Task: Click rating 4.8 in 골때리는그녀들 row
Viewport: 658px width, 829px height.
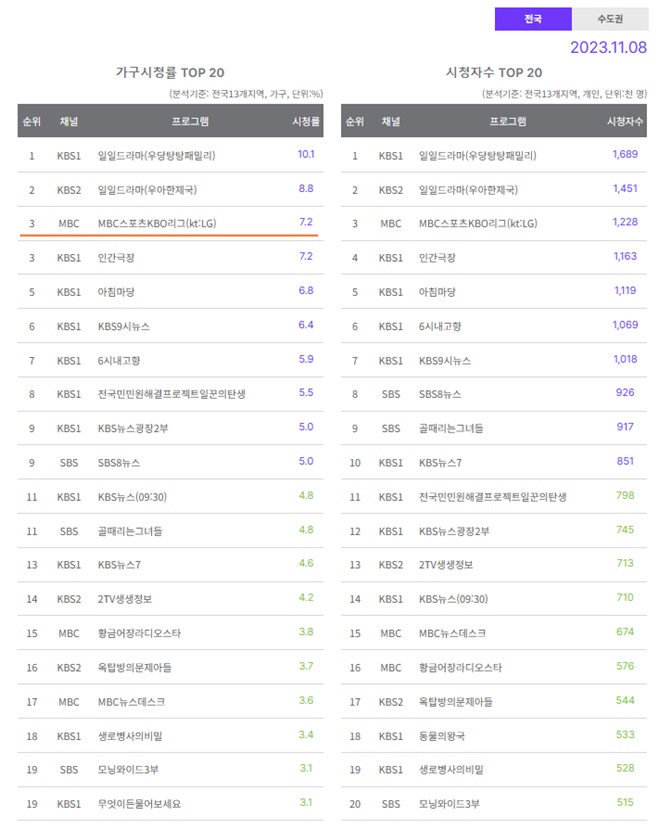Action: (306, 530)
